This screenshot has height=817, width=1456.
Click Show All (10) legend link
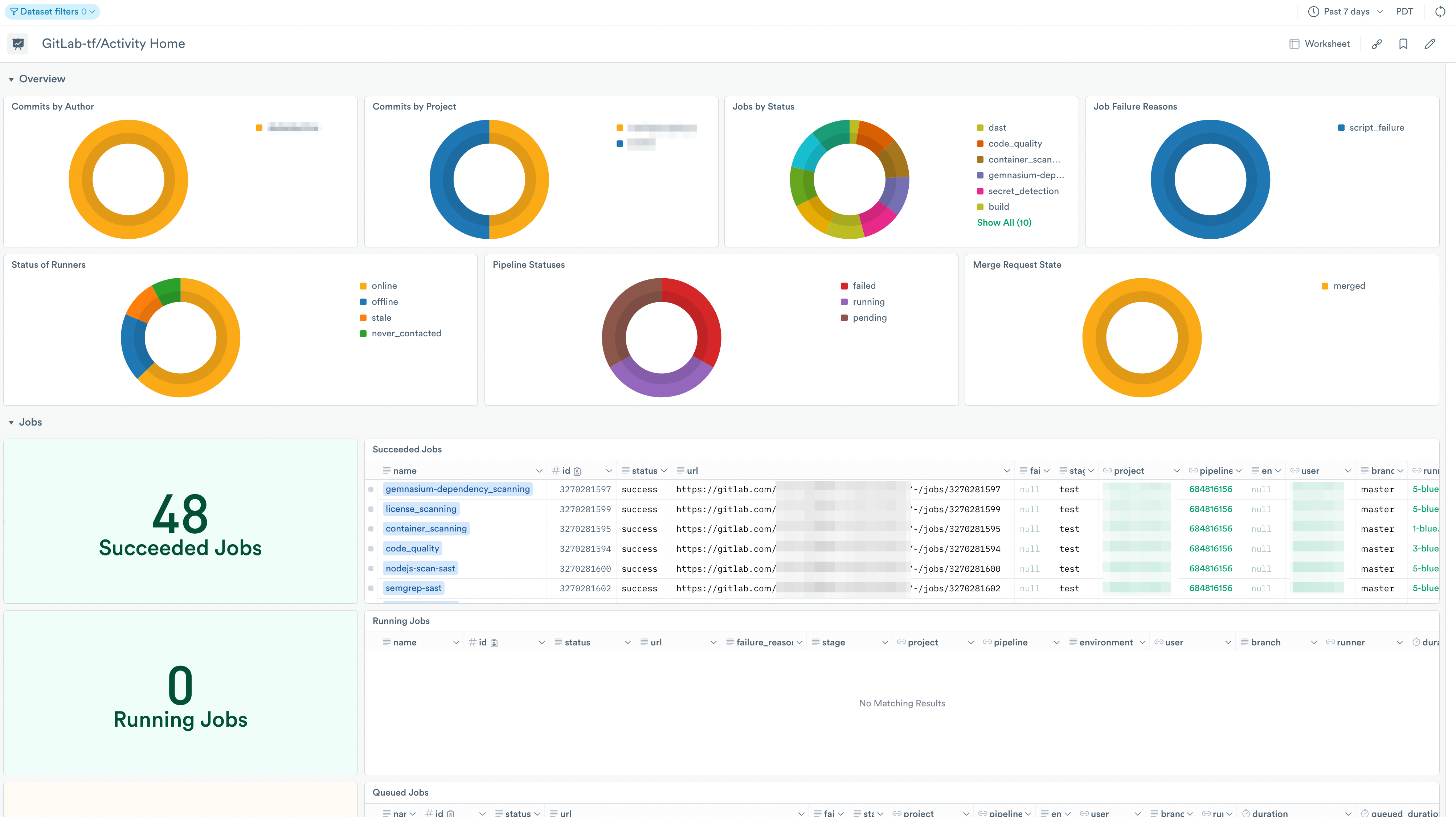(1004, 223)
